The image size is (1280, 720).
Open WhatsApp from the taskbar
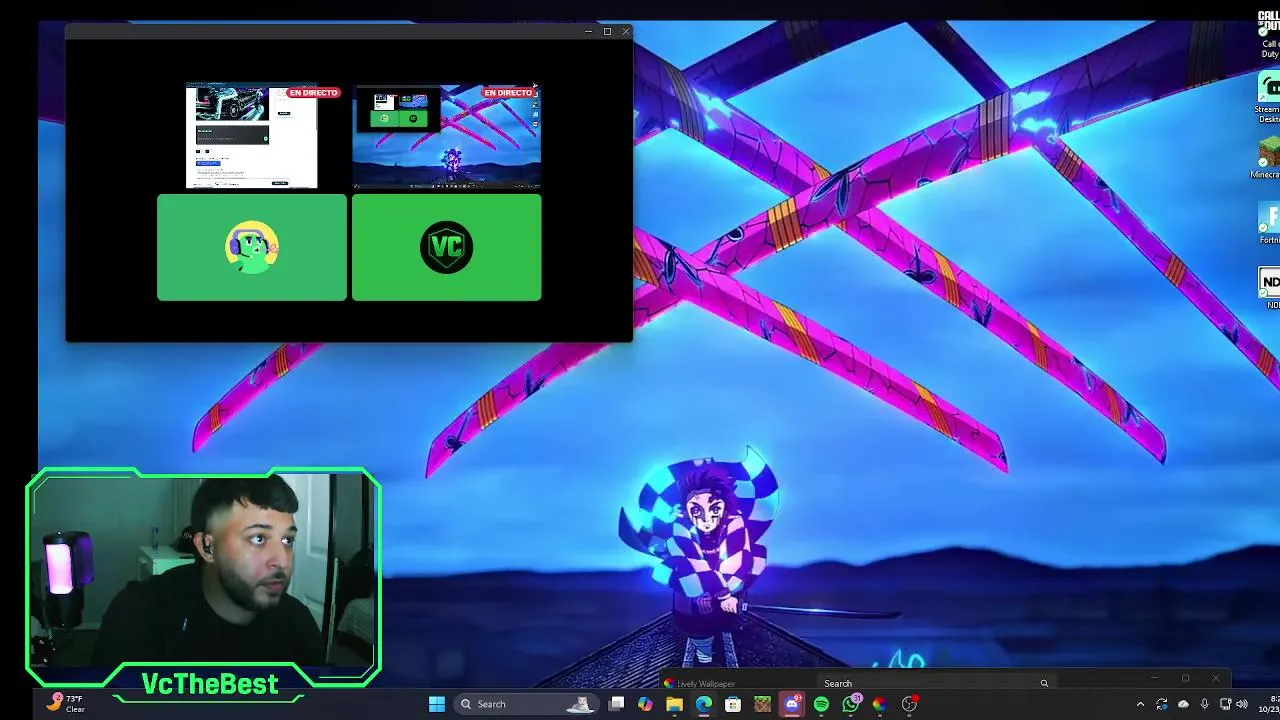pyautogui.click(x=851, y=704)
